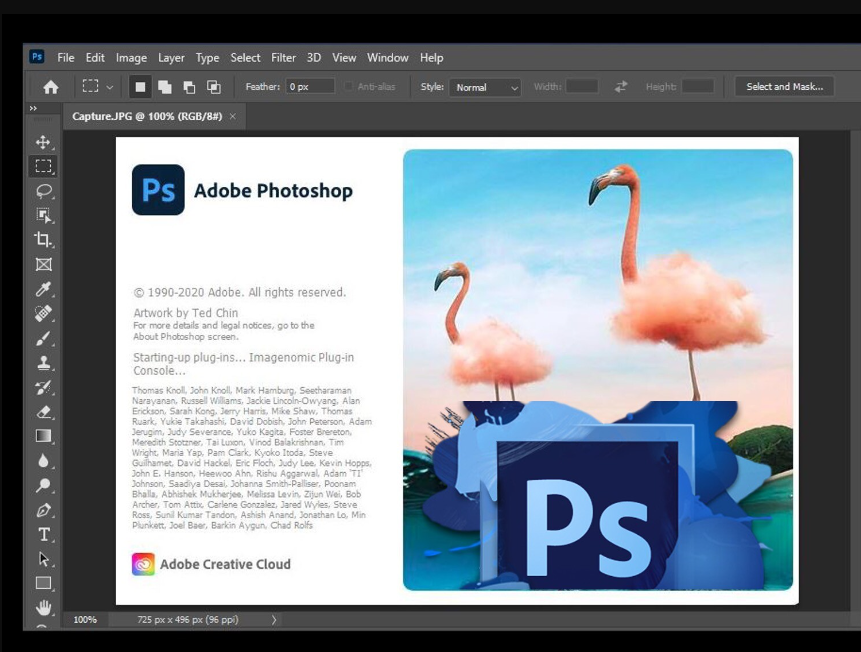Viewport: 861px width, 652px height.
Task: Open the View menu
Action: coord(344,58)
